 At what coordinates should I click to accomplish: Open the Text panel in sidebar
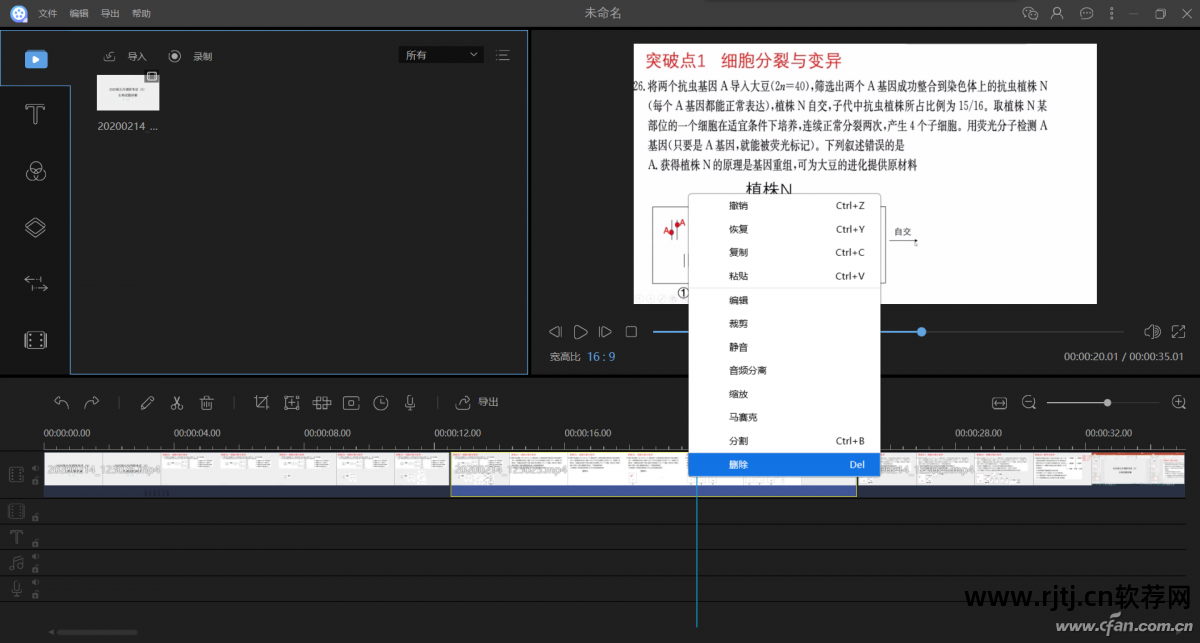[35, 114]
